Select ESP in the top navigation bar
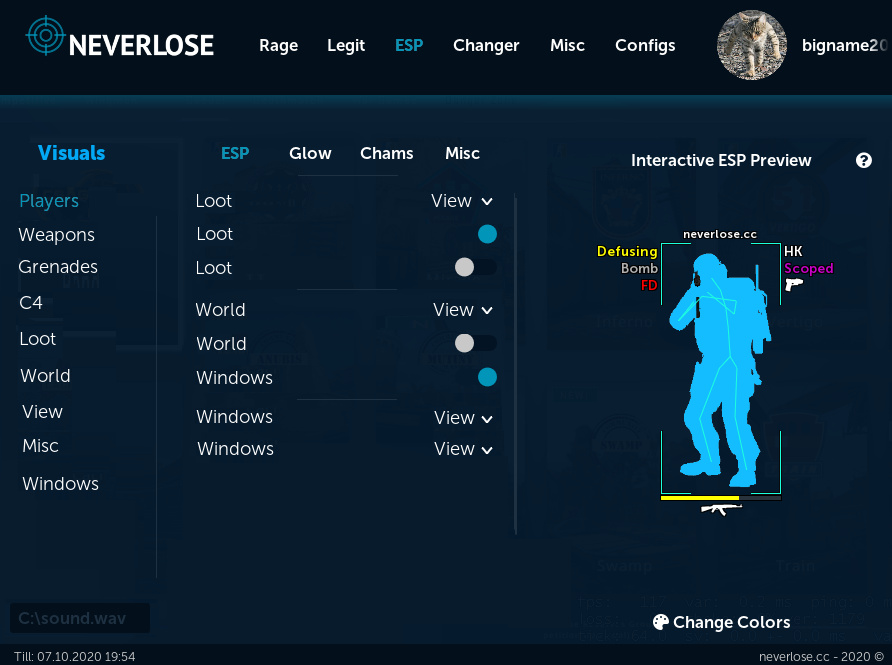 click(x=409, y=46)
